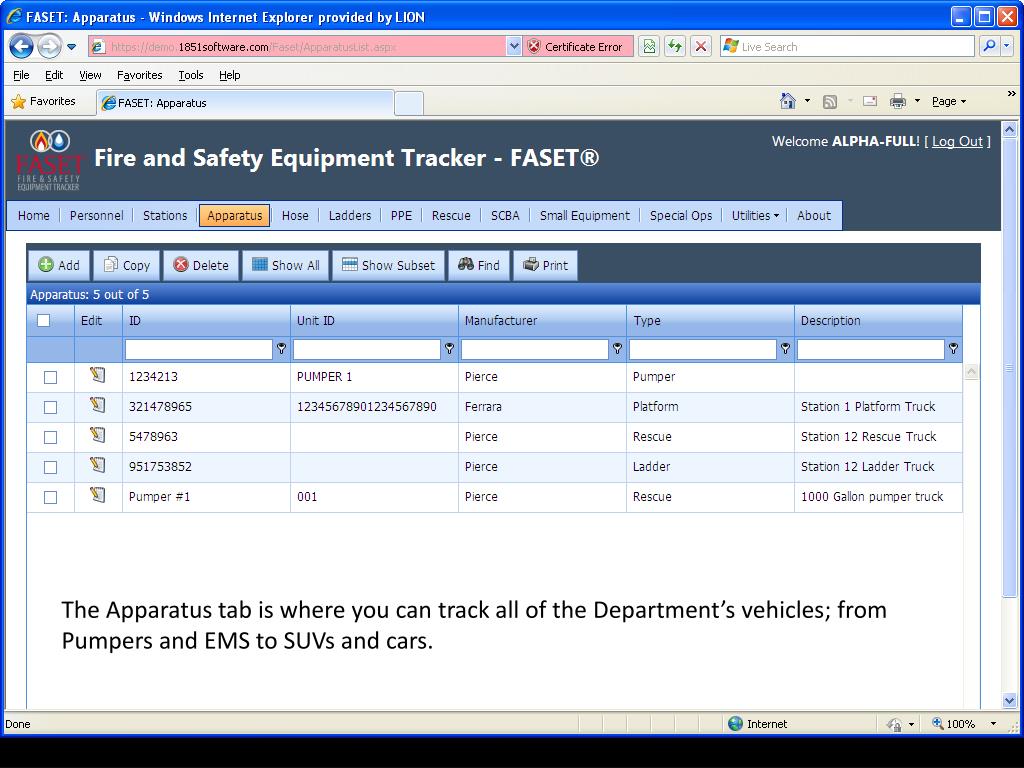Toggle the select-all checkbox in table header

[44, 320]
